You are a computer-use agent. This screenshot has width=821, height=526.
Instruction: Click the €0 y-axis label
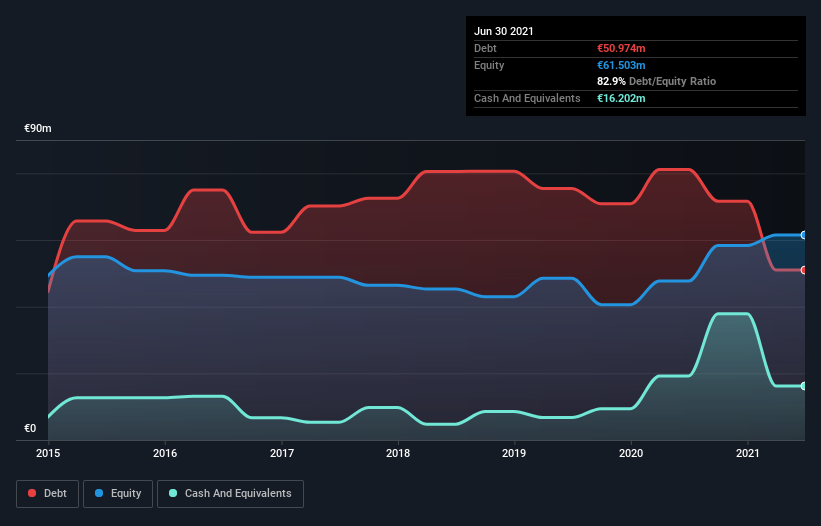[x=30, y=428]
